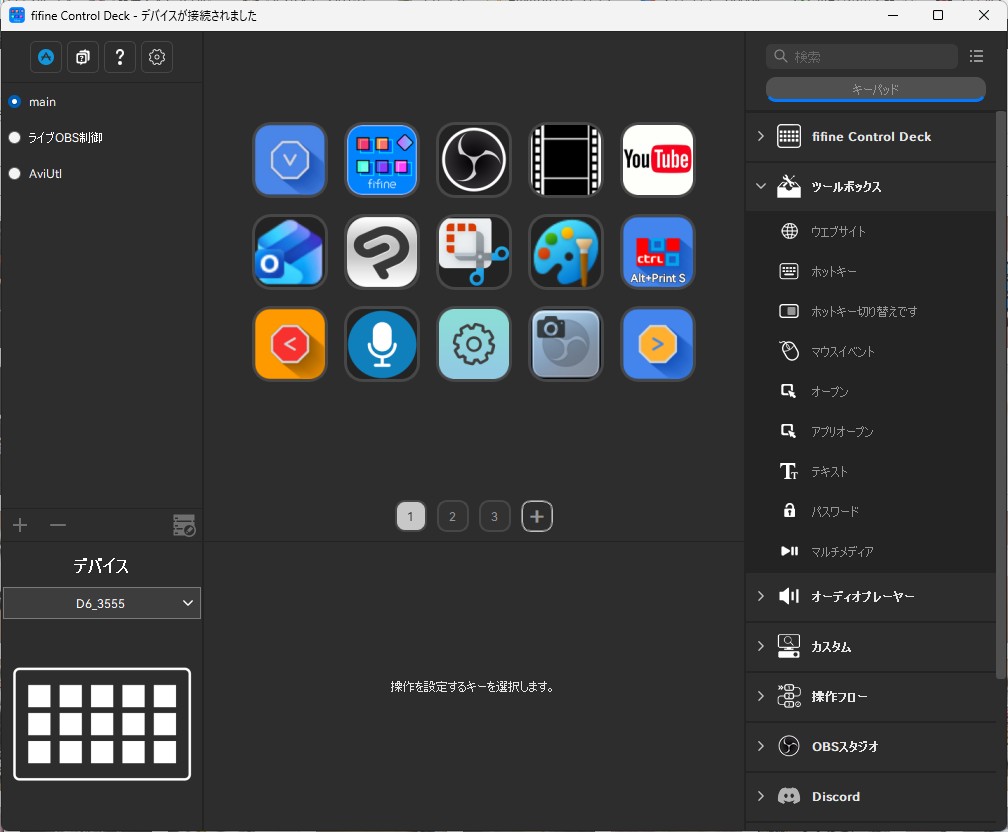Select the main profile radio button
The image size is (1008, 832).
15,102
